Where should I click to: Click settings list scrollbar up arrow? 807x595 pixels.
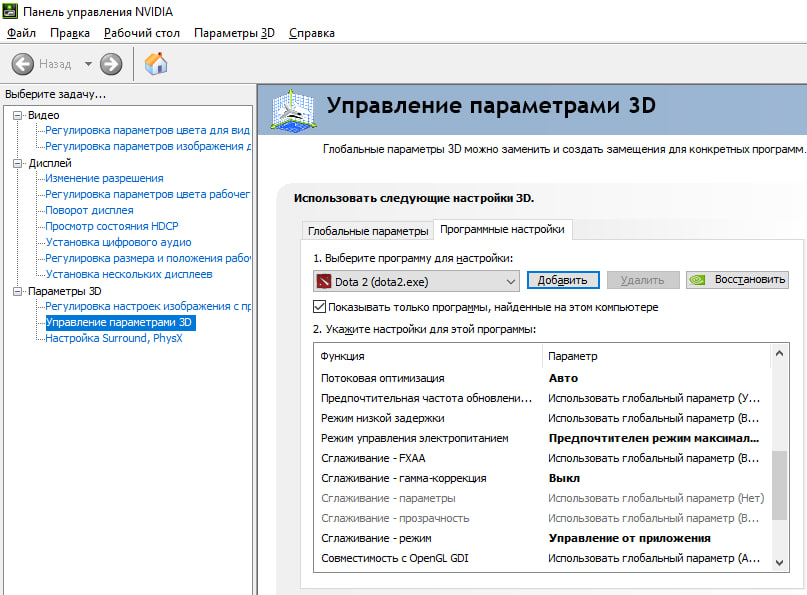[x=779, y=354]
